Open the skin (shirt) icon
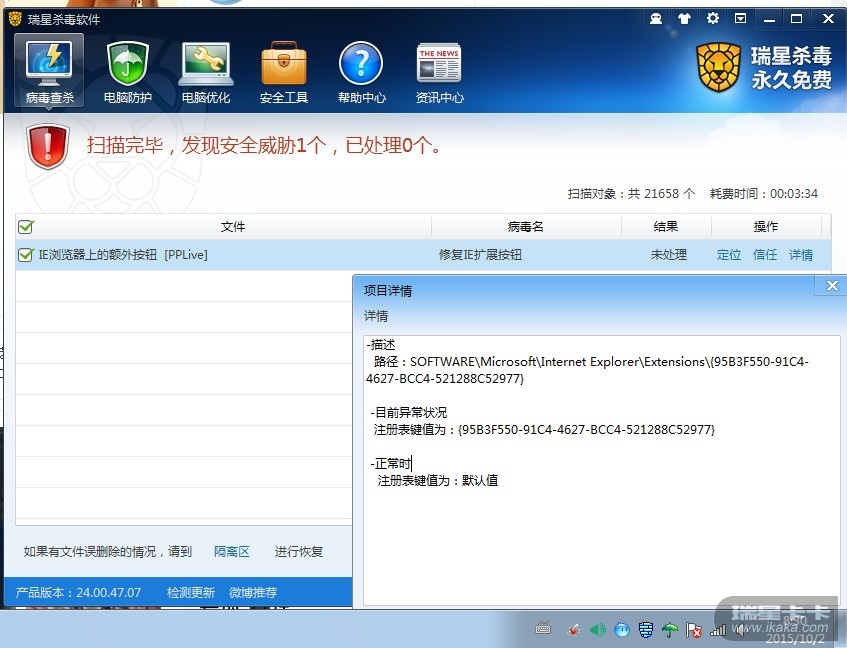 (684, 19)
